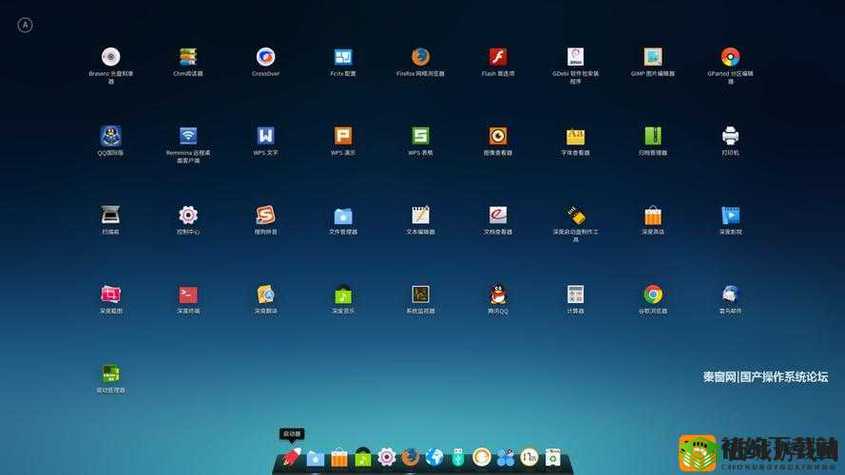Open Sogou Pinyin input app
845x475 pixels.
coord(266,215)
